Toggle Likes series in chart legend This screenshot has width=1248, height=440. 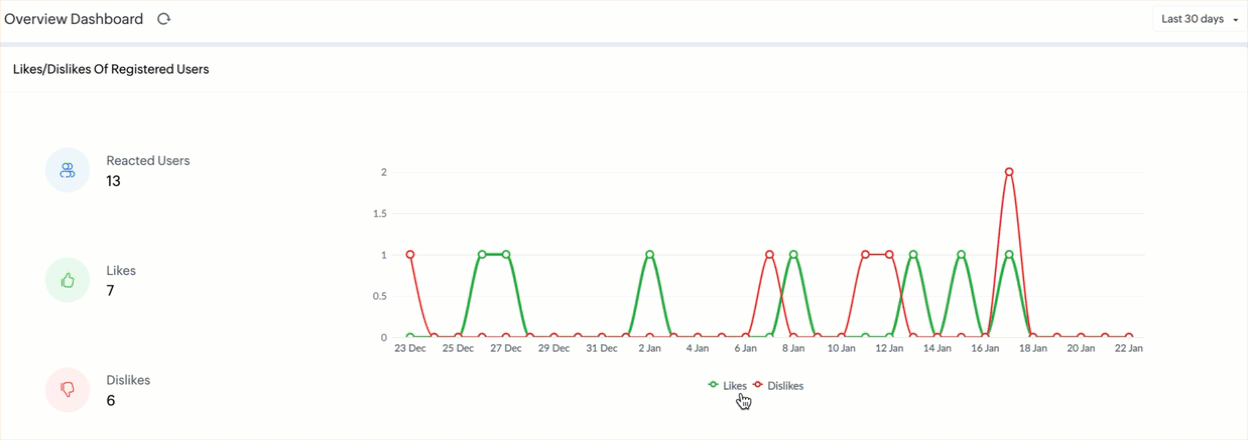pos(727,385)
